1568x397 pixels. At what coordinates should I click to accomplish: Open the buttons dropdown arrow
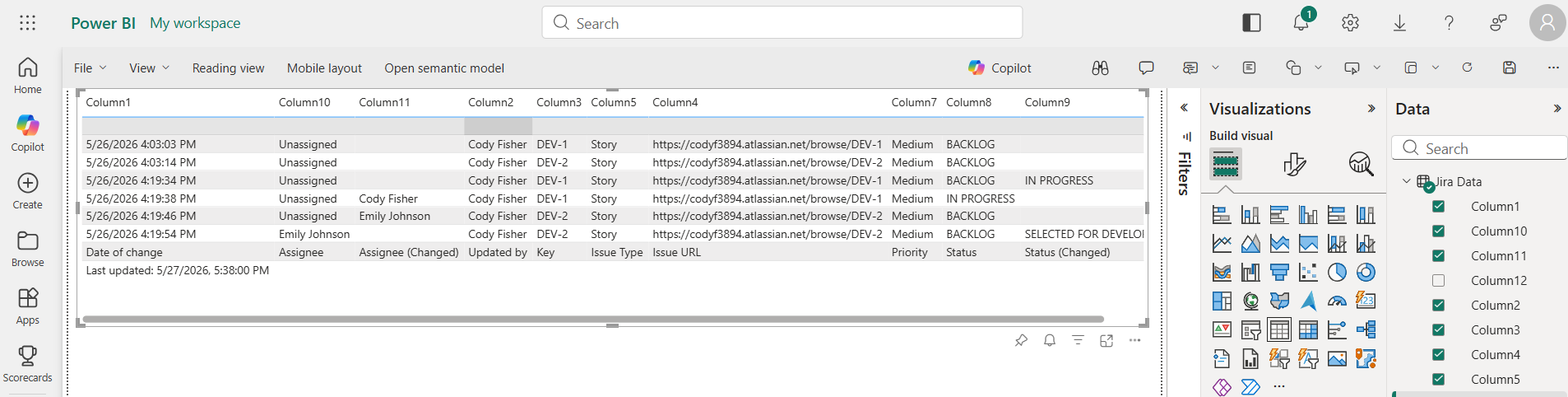click(x=1376, y=68)
